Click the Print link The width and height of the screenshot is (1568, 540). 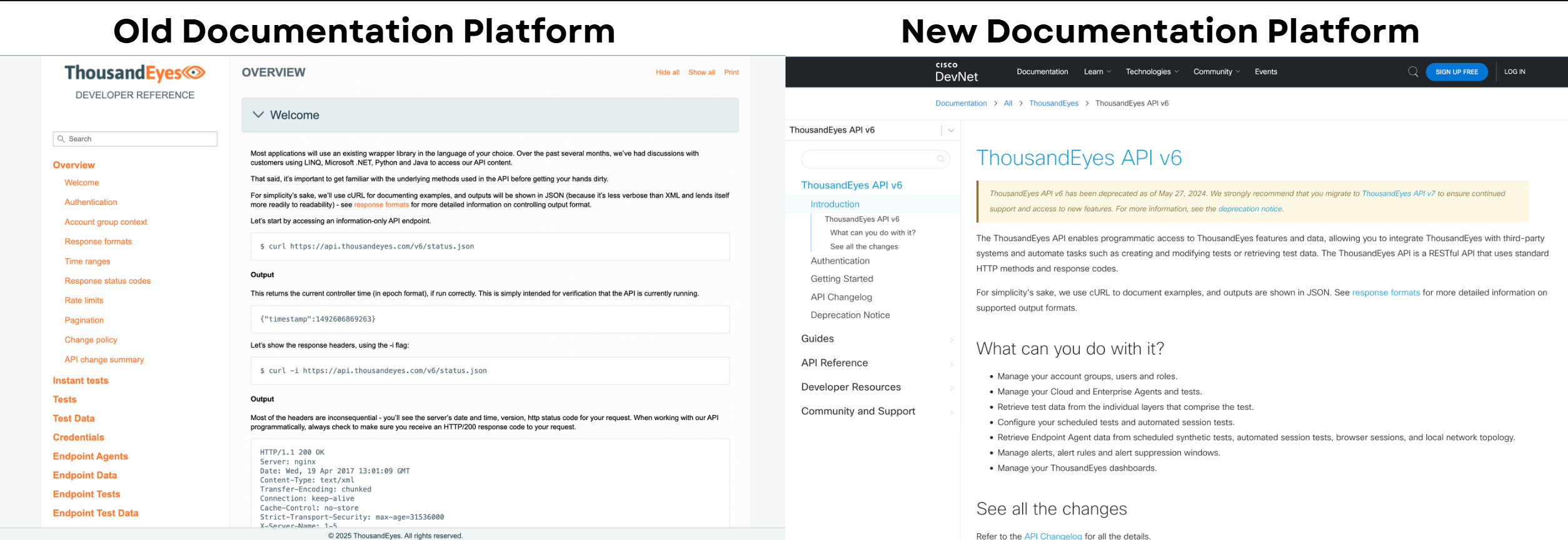coord(731,72)
